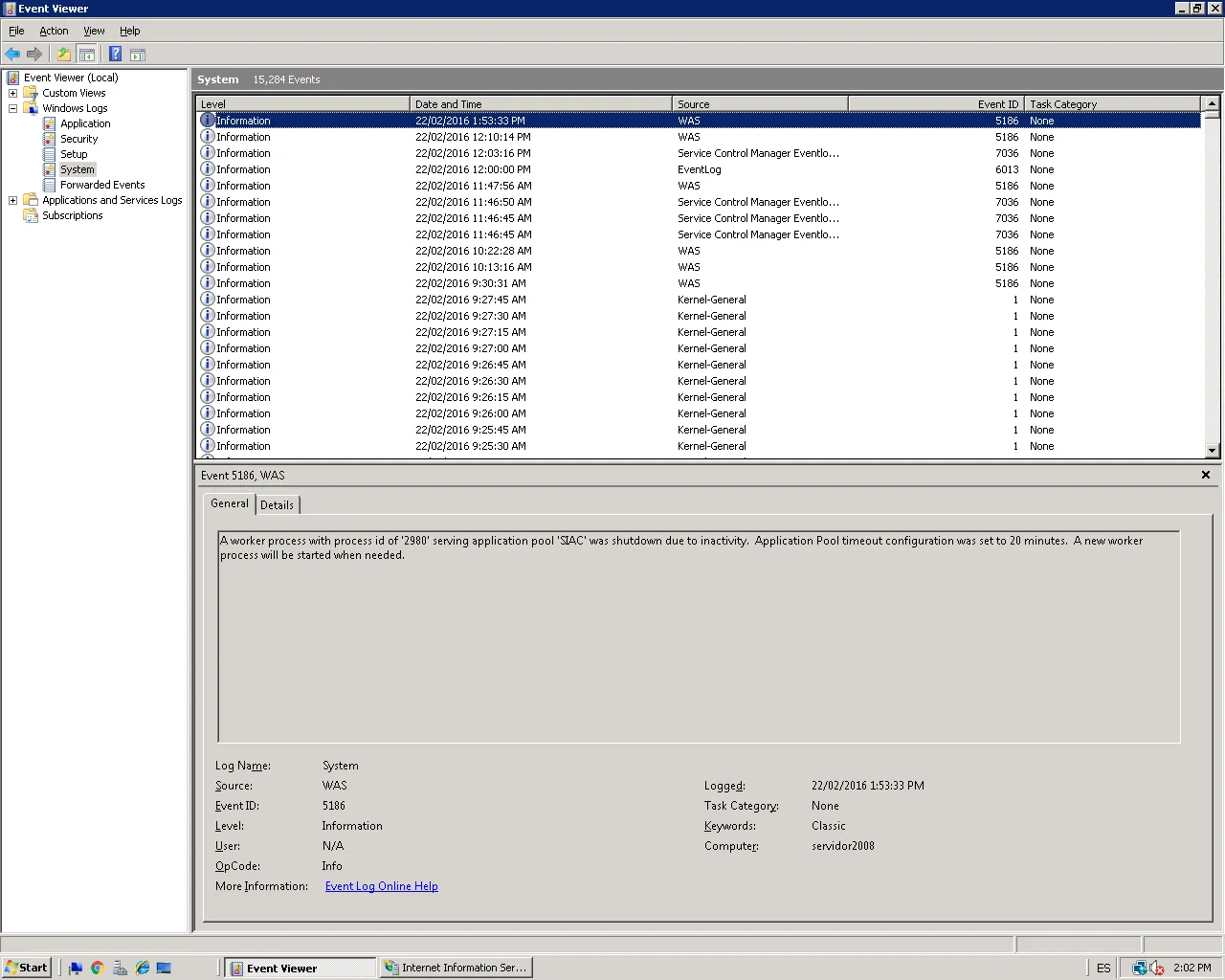Click the event list scroll up arrow

1212,103
